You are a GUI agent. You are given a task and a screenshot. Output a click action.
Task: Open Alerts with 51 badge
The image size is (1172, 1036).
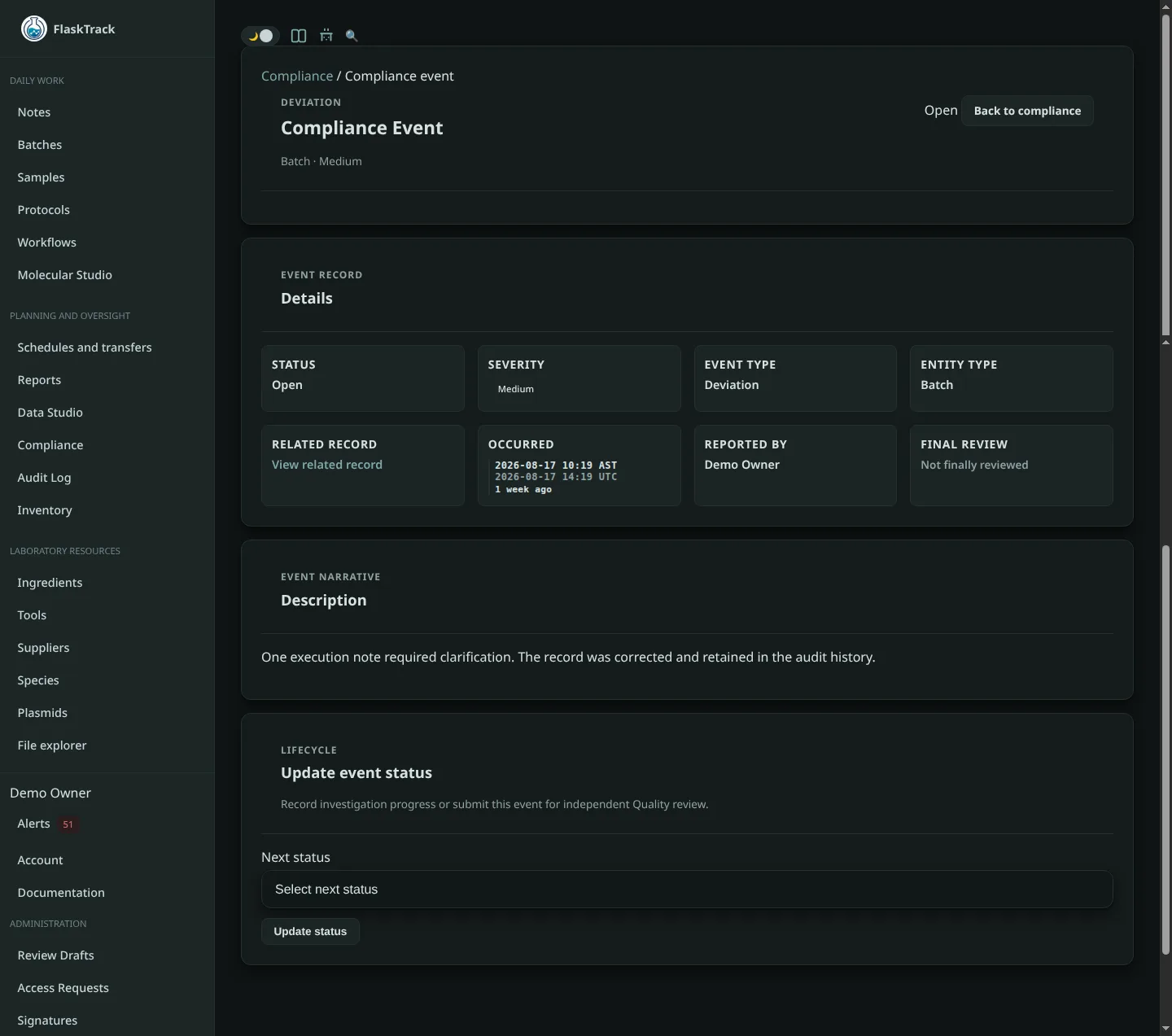click(47, 824)
